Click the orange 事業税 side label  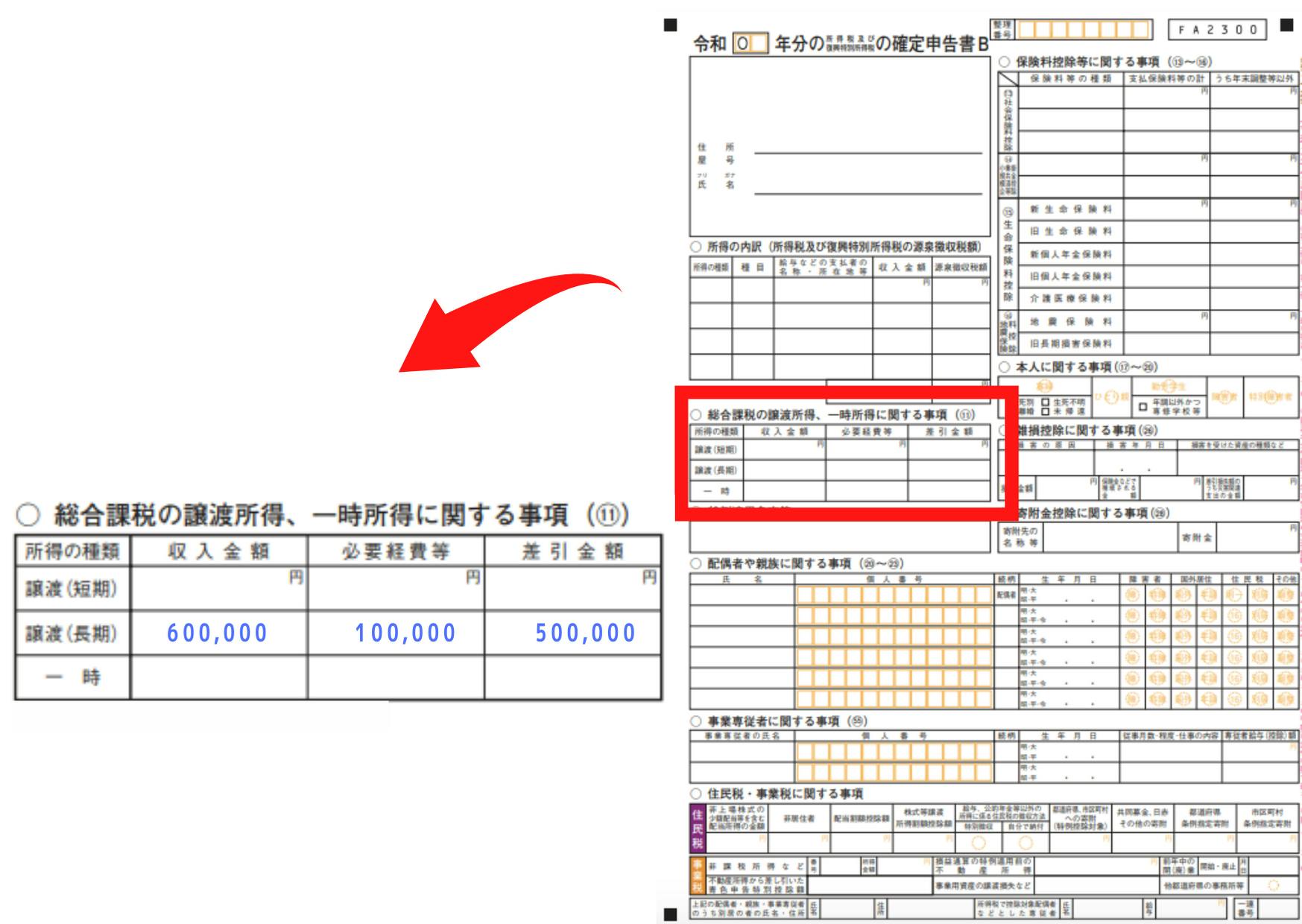click(698, 876)
